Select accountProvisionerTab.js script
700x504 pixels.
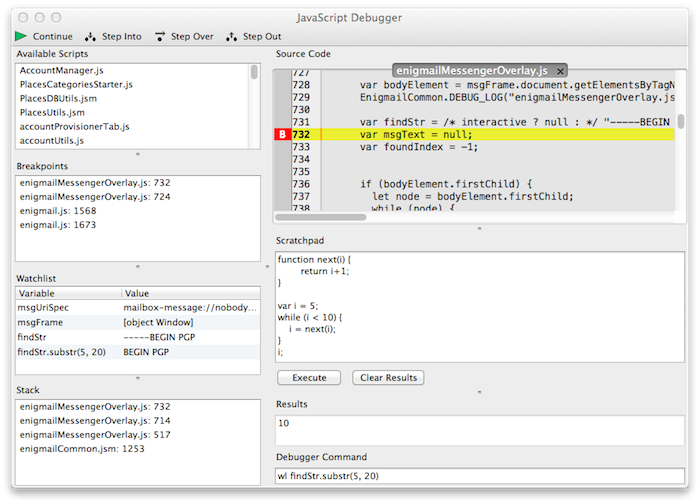(75, 126)
